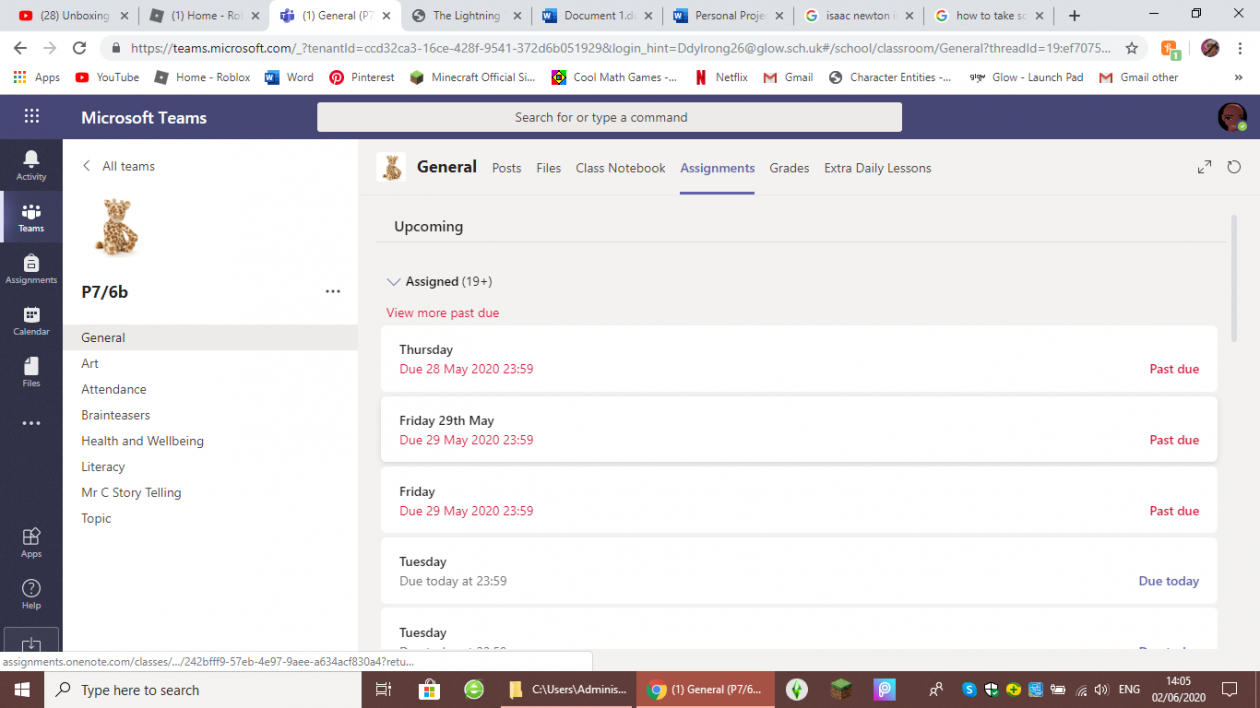The height and width of the screenshot is (708, 1260).
Task: Collapse the Assigned section
Action: [393, 282]
